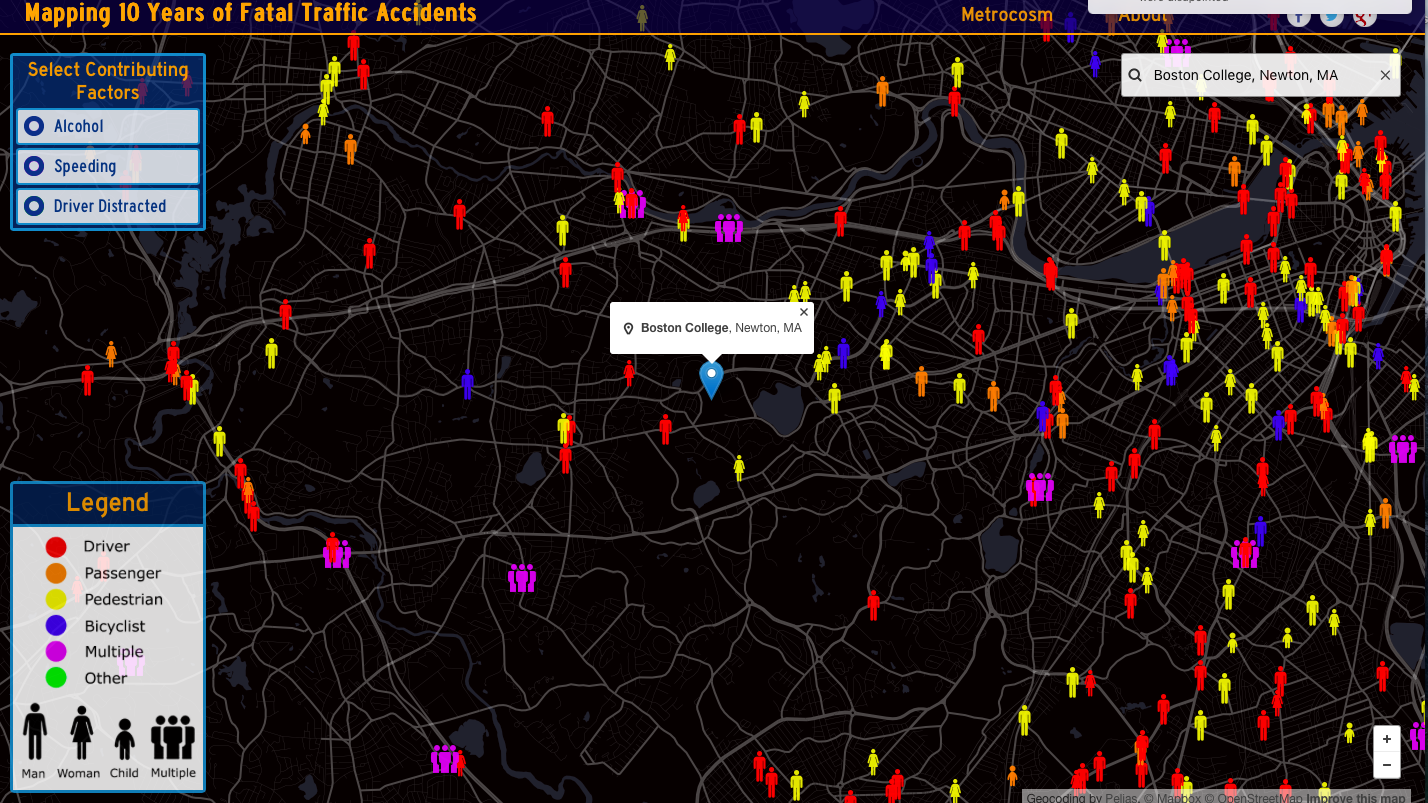
Task: Click the Facebook icon in the header
Action: coord(1298,16)
